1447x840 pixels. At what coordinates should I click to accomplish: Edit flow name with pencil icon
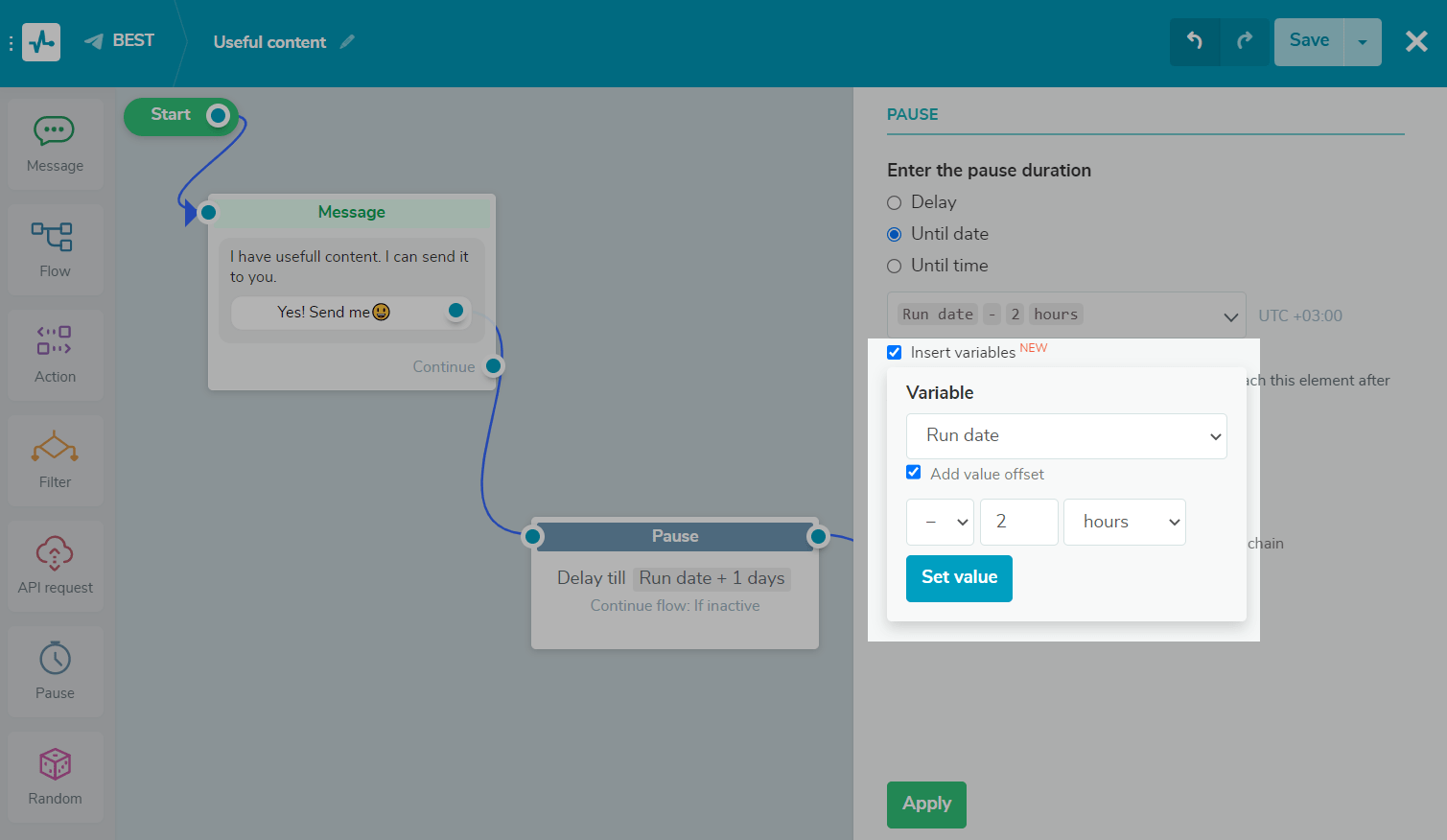point(348,41)
